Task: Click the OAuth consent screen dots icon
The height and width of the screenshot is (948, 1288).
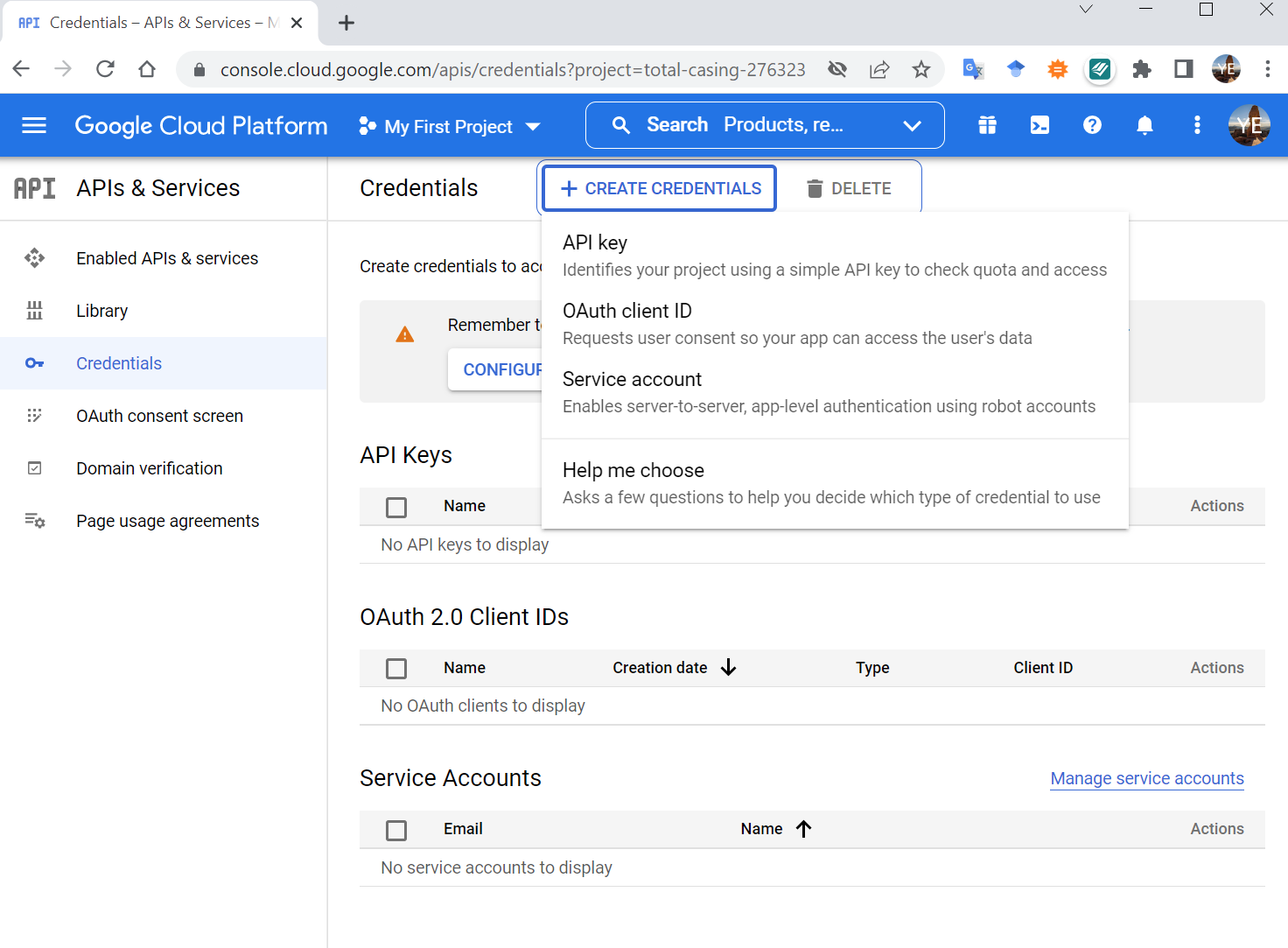Action: point(34,416)
